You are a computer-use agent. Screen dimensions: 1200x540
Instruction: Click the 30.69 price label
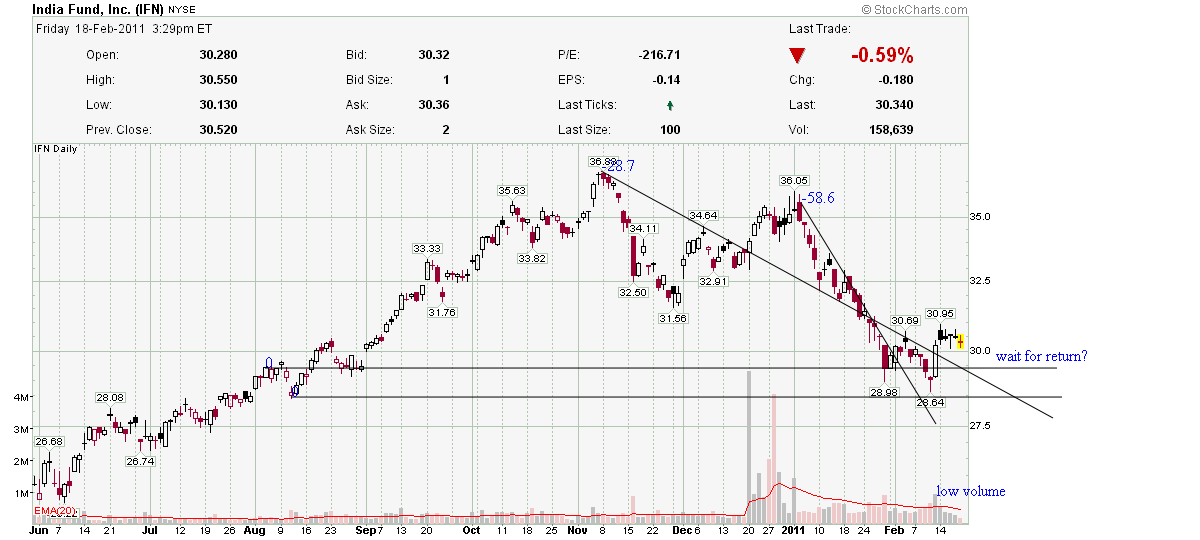click(905, 320)
